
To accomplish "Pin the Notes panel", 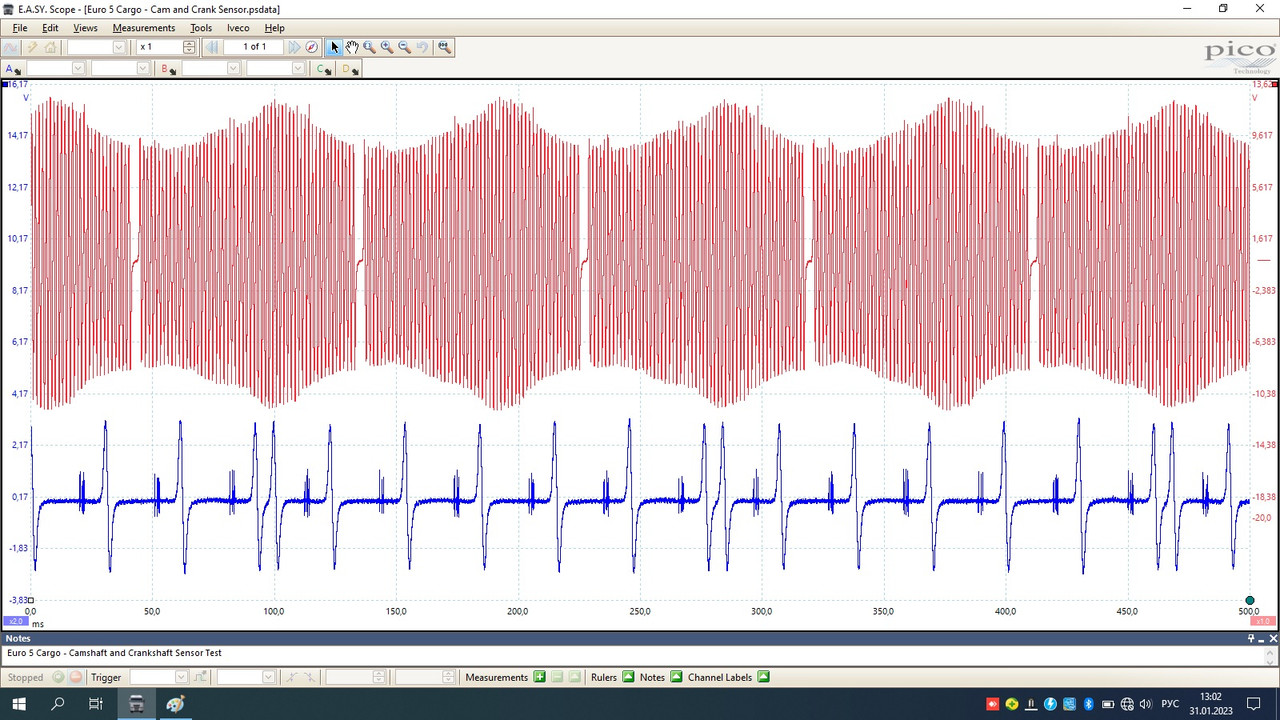I will tap(1251, 638).
